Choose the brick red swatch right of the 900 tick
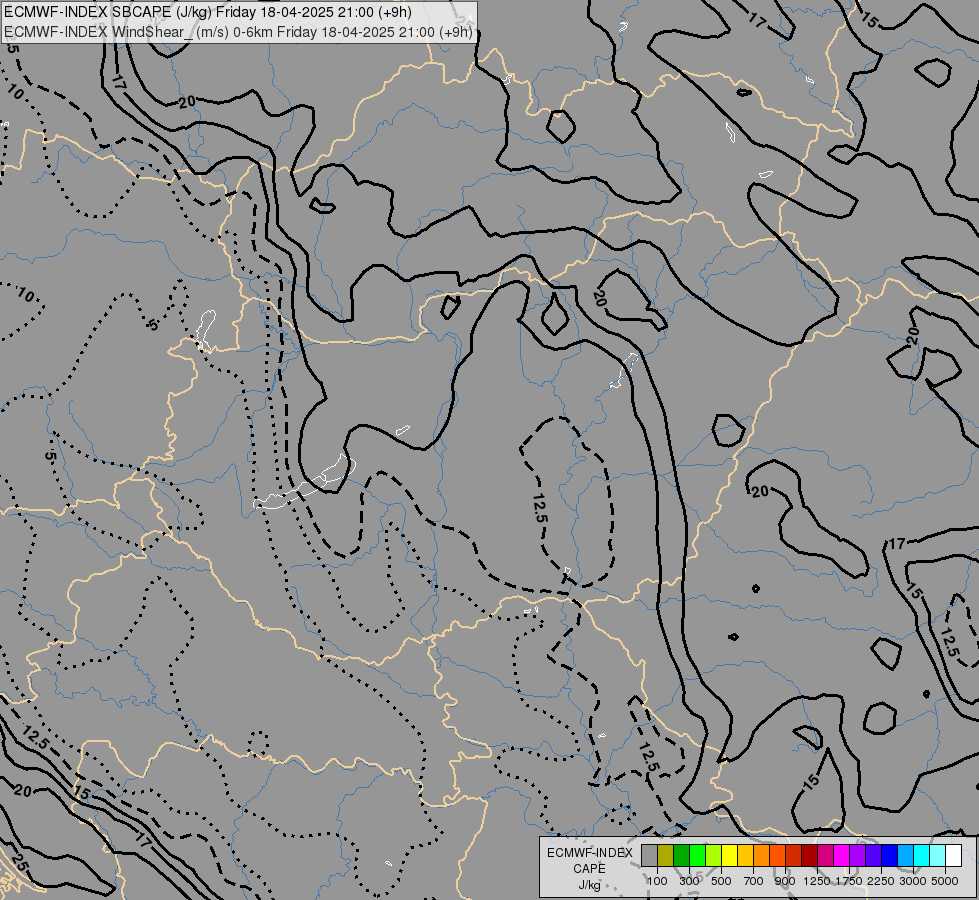Image resolution: width=979 pixels, height=900 pixels. tap(794, 855)
